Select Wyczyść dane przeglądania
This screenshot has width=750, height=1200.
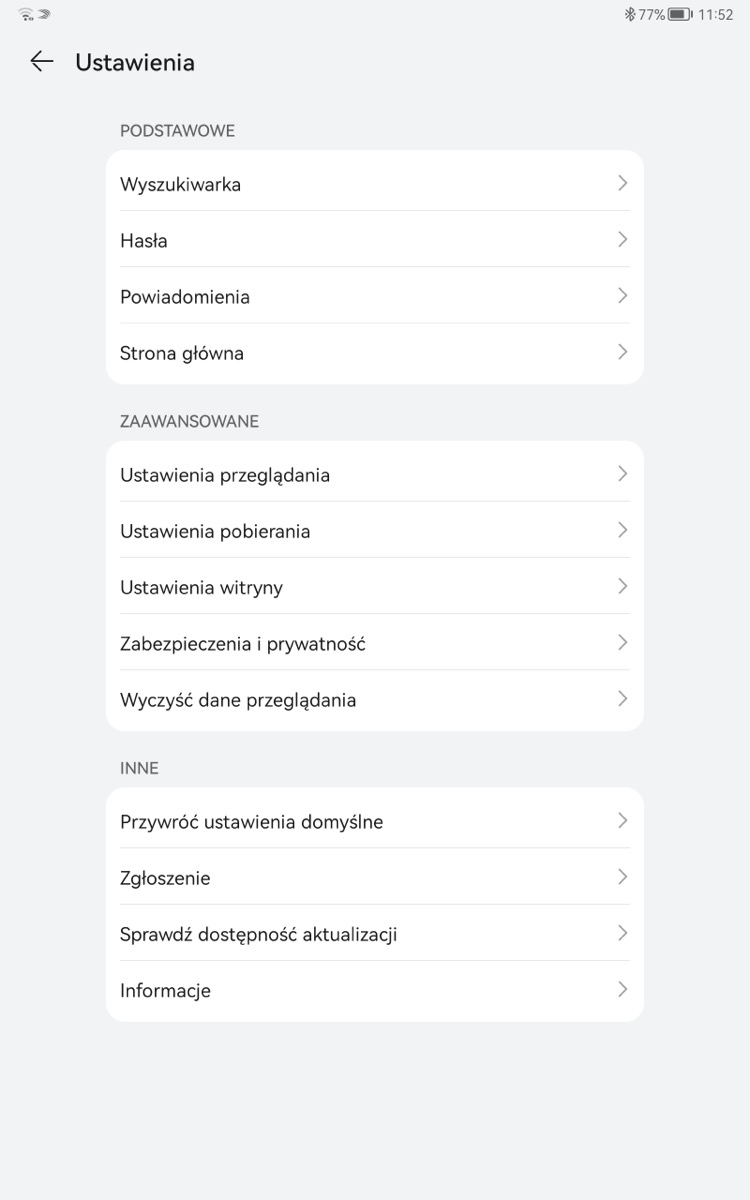tap(375, 698)
